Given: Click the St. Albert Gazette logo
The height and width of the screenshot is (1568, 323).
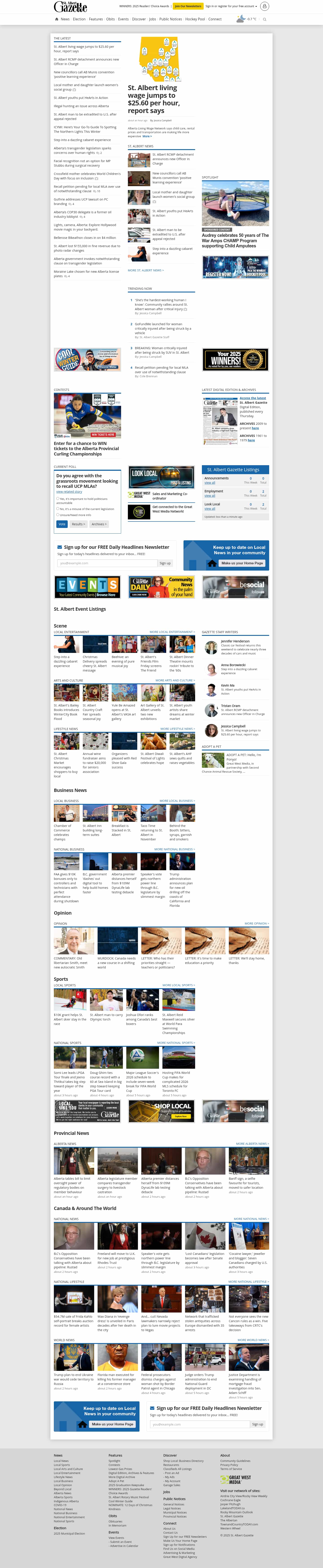Looking at the screenshot, I should click(x=71, y=7).
